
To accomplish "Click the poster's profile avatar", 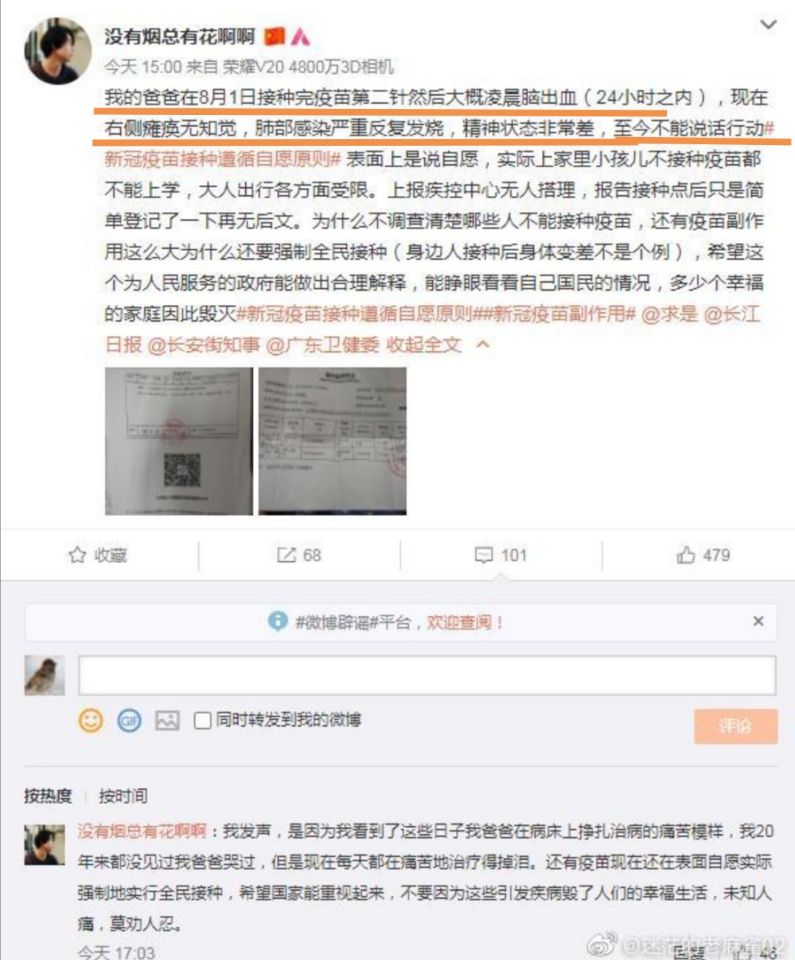I will click(x=56, y=50).
